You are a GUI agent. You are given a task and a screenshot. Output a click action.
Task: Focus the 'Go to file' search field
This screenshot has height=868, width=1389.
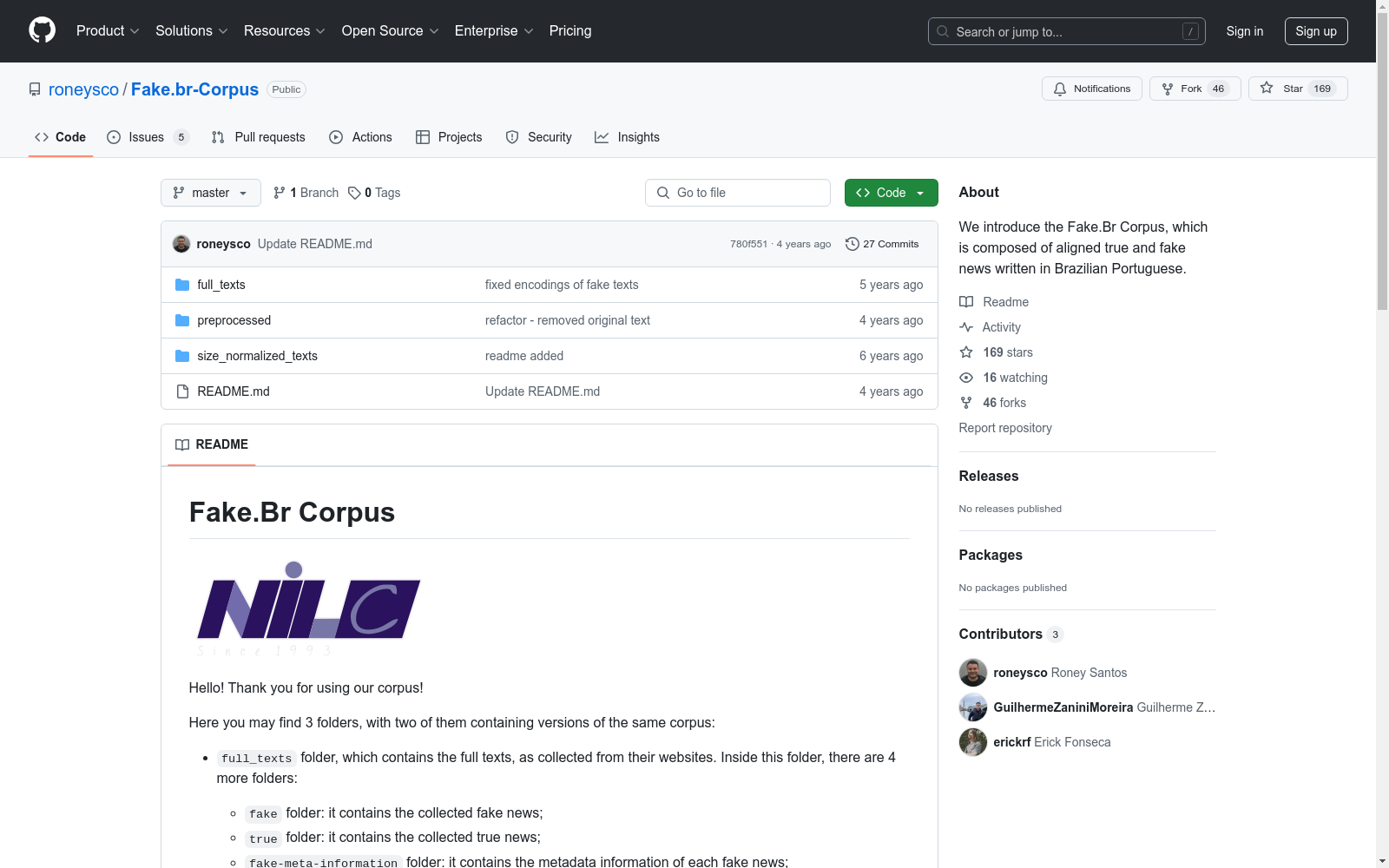pos(738,193)
